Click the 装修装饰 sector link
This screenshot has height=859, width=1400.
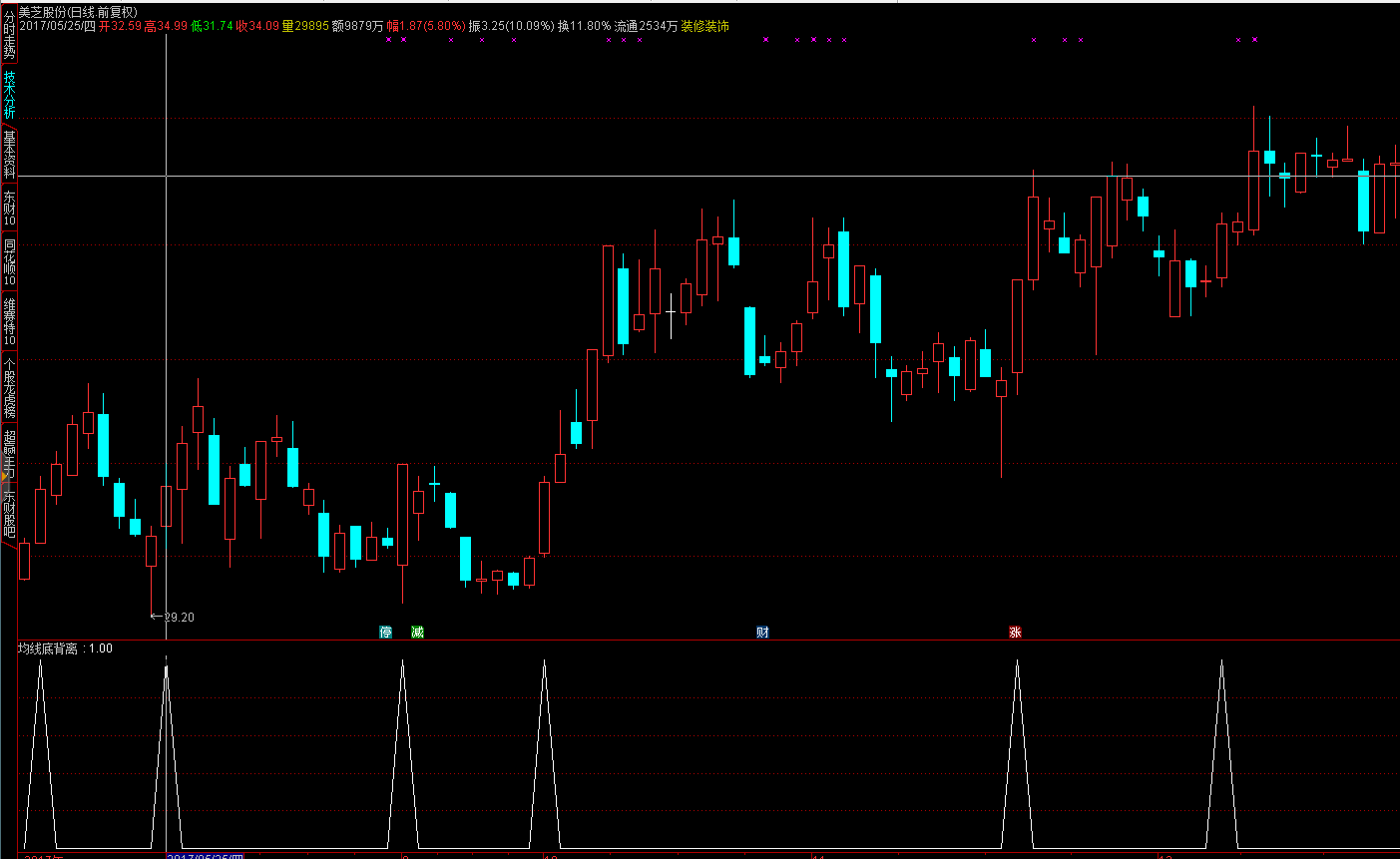pos(705,26)
